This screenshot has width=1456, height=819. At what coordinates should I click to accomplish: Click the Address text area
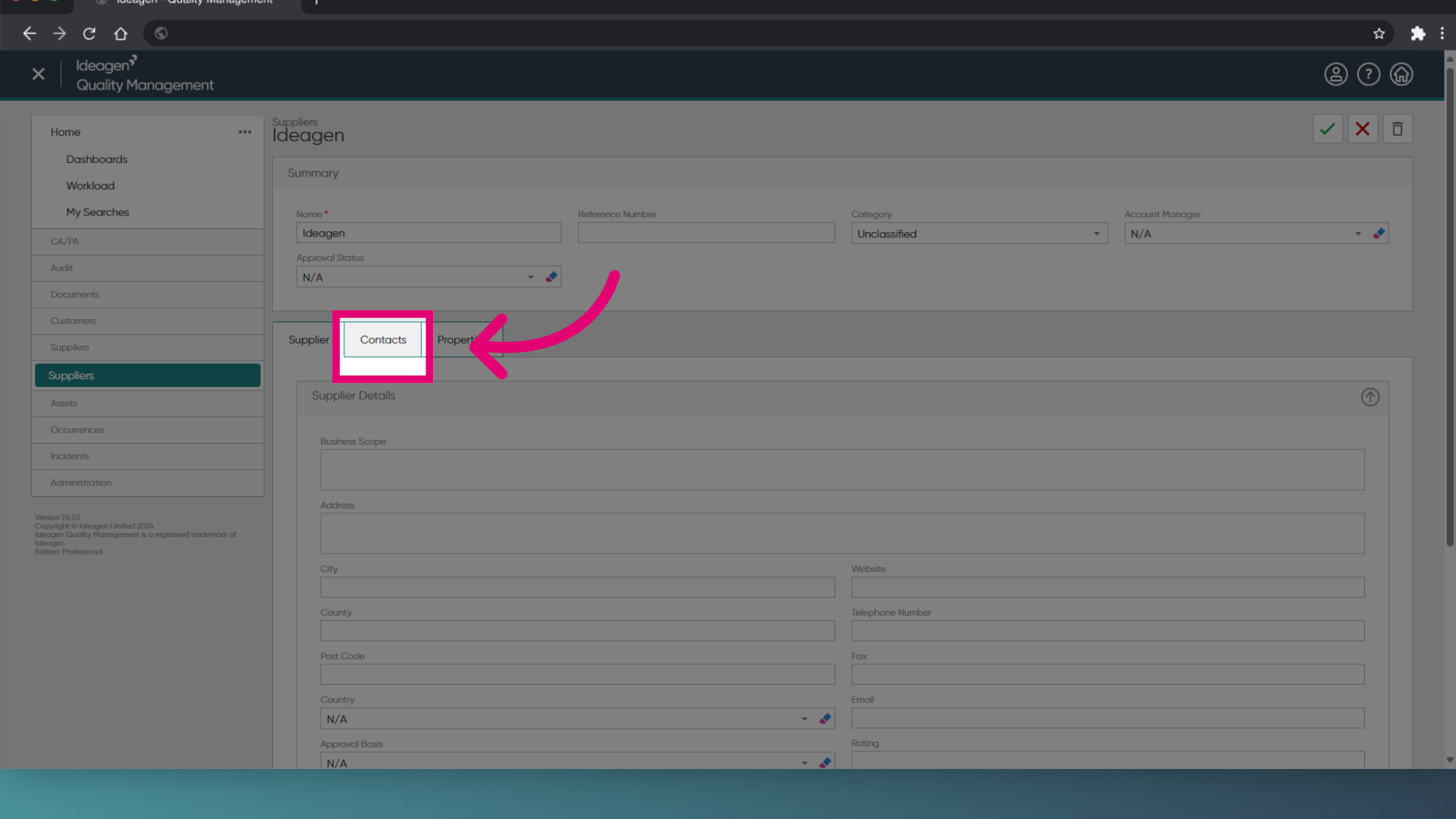click(842, 533)
